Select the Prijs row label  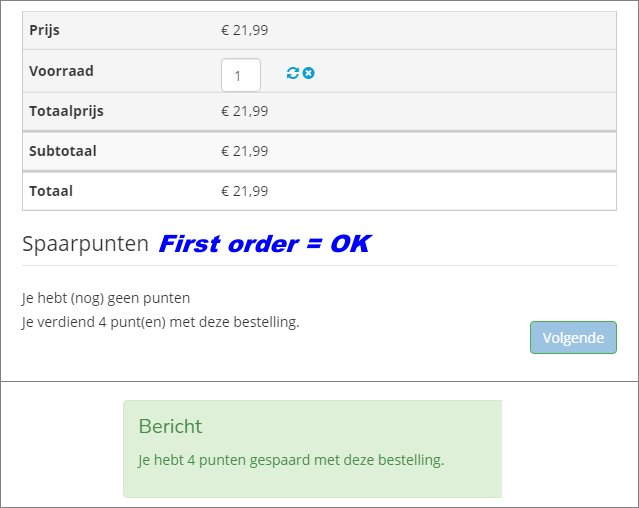point(44,30)
